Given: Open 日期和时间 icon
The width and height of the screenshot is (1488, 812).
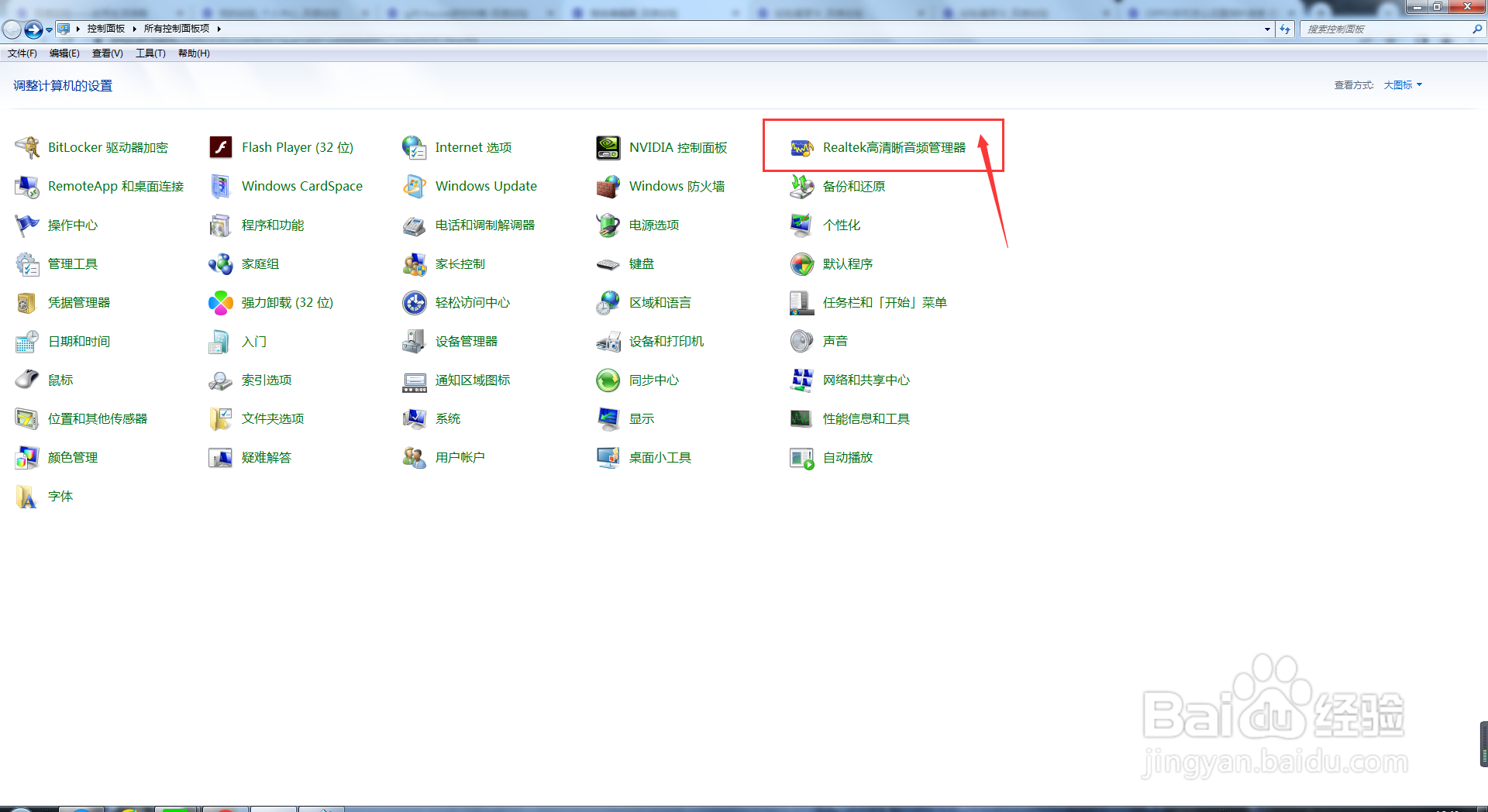Looking at the screenshot, I should 27,341.
